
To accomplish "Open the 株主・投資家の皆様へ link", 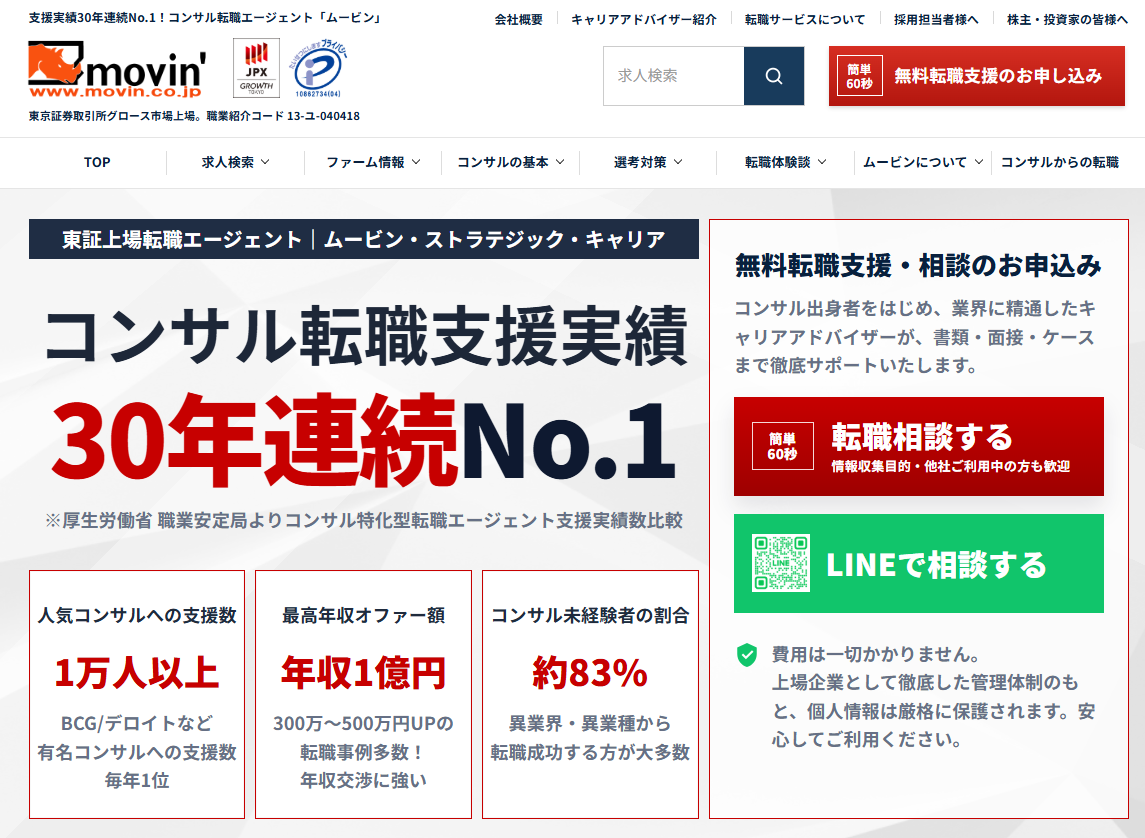I will (1067, 20).
